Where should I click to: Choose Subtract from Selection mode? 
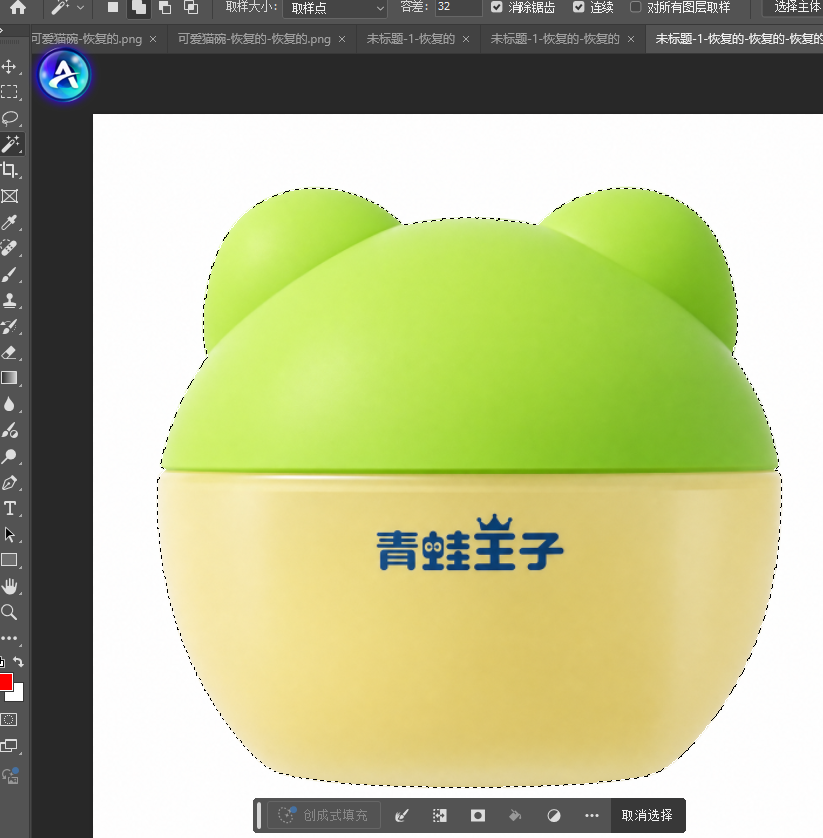tap(165, 7)
